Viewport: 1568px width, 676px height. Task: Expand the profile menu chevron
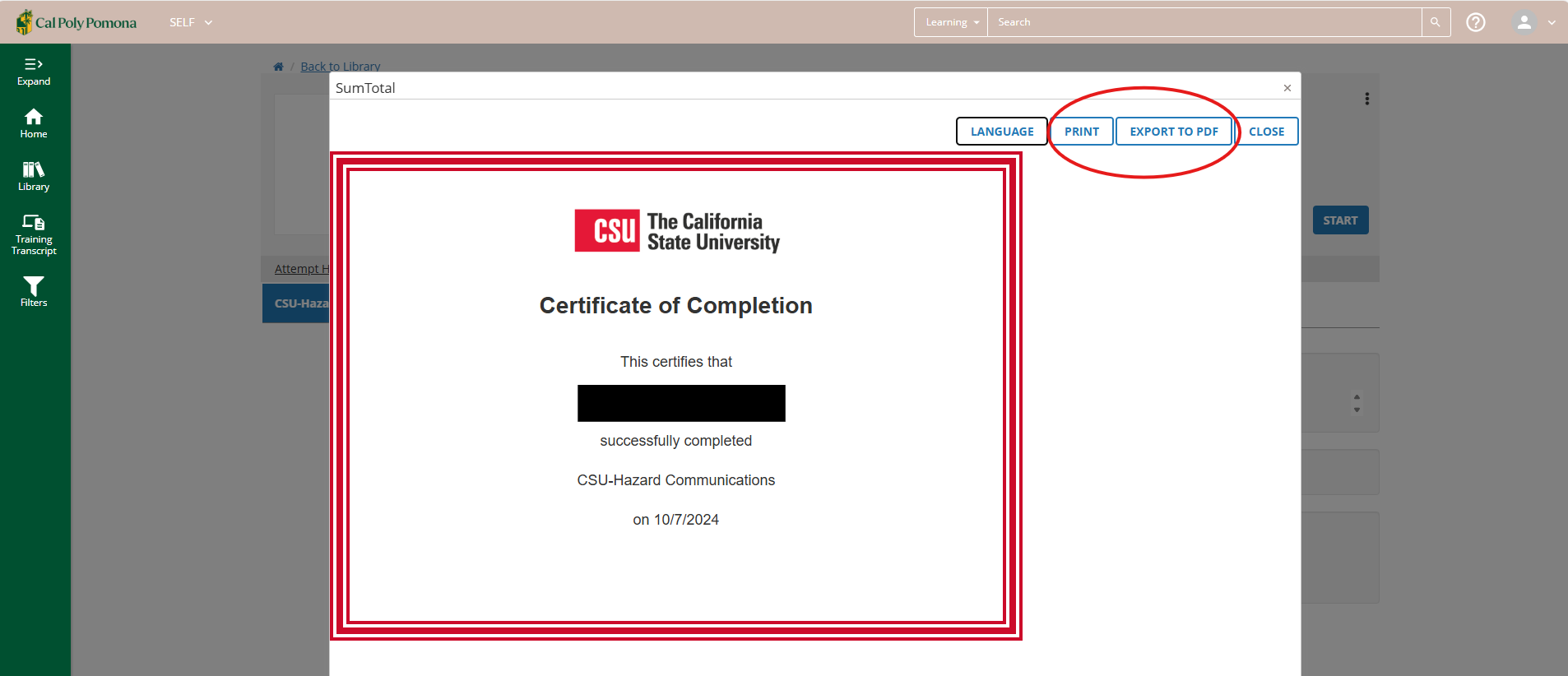1552,23
